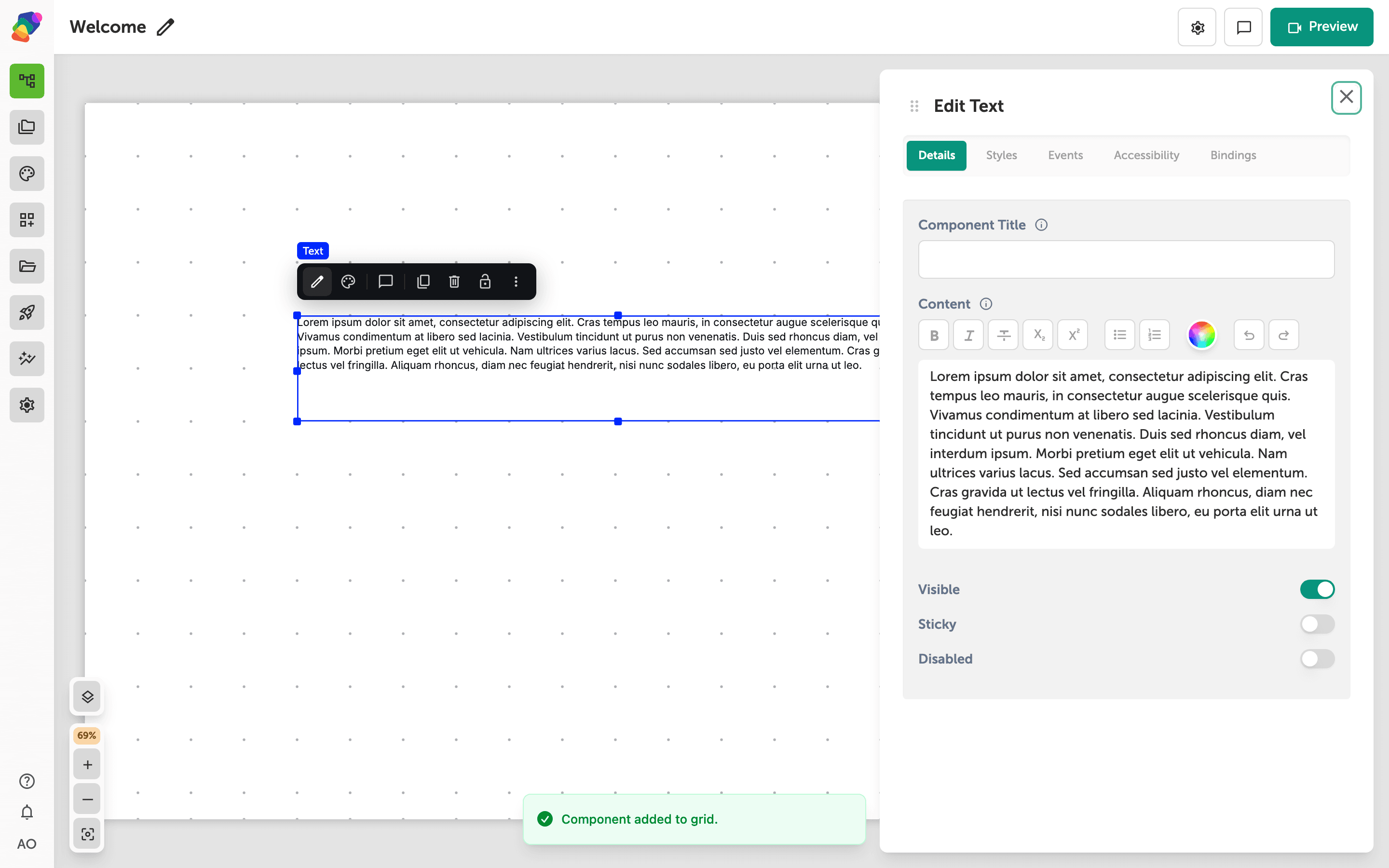Click the comment icon in component toolbar

(x=386, y=281)
